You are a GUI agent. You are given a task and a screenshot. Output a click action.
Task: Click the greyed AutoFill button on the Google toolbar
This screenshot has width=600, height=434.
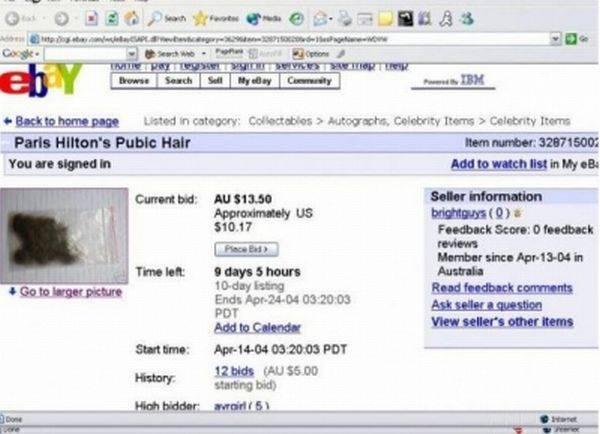(266, 54)
